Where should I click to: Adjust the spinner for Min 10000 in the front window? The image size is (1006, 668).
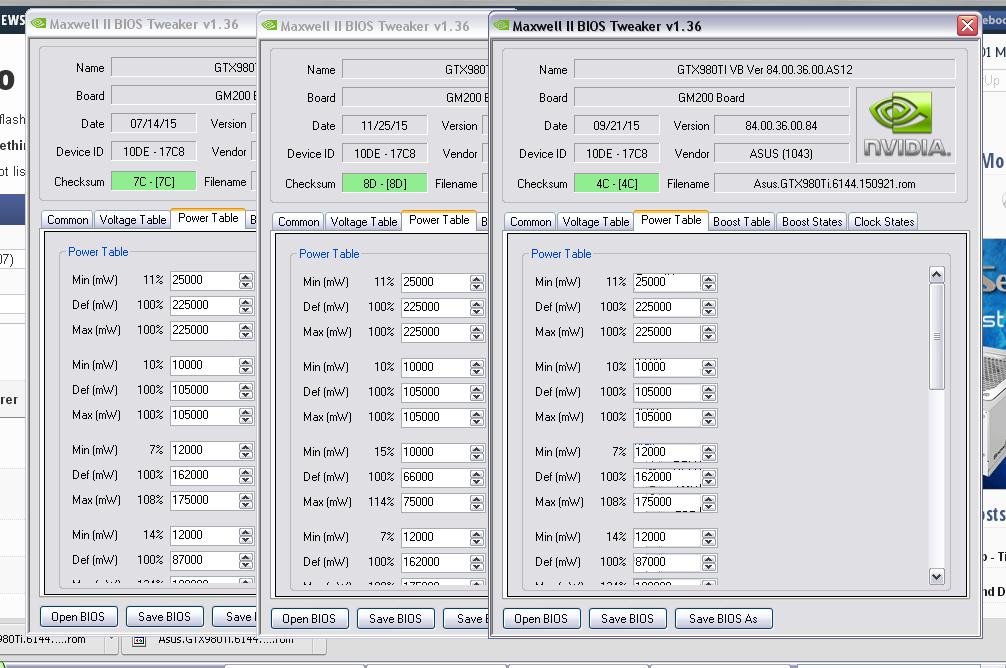[708, 367]
